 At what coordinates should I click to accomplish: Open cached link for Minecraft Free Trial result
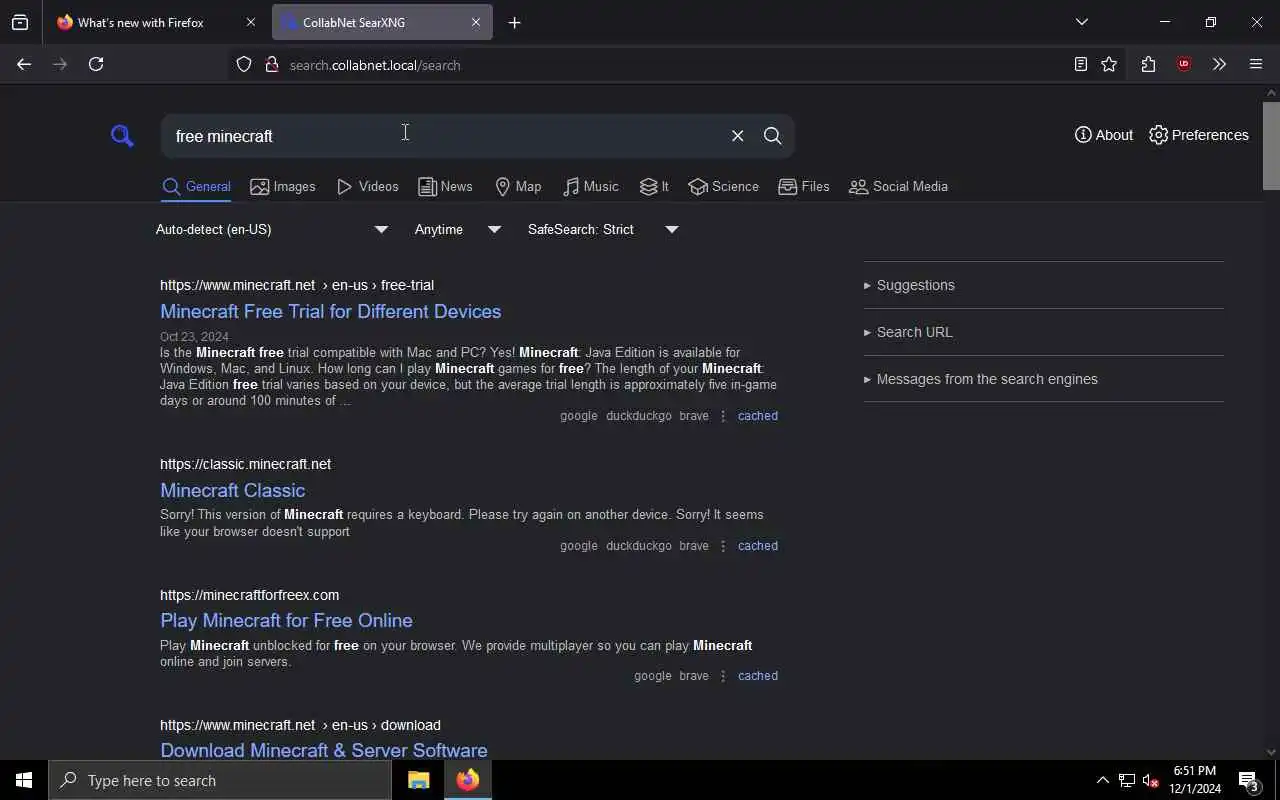(758, 416)
